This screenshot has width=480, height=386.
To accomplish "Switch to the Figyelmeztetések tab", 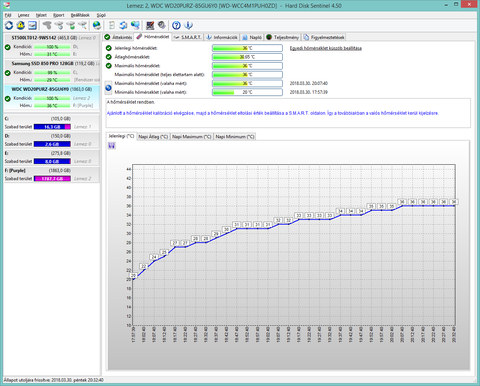I will (324, 37).
